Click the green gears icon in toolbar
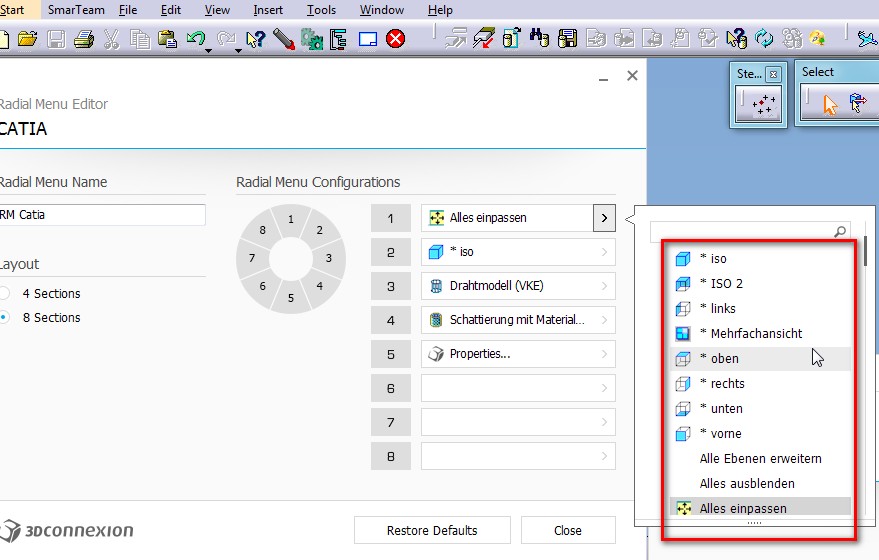The height and width of the screenshot is (560, 879). 312,39
